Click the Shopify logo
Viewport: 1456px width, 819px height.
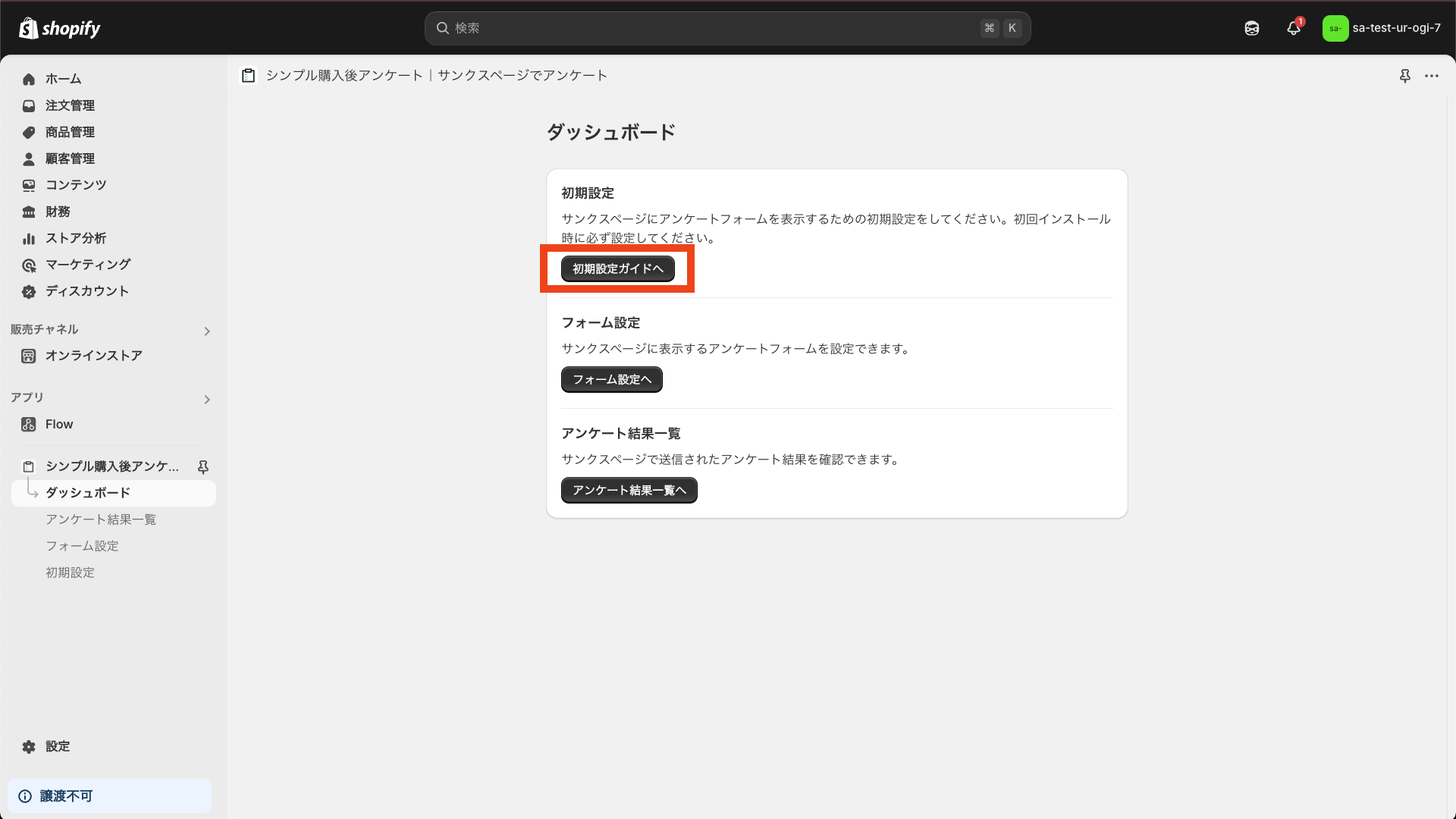click(x=59, y=28)
